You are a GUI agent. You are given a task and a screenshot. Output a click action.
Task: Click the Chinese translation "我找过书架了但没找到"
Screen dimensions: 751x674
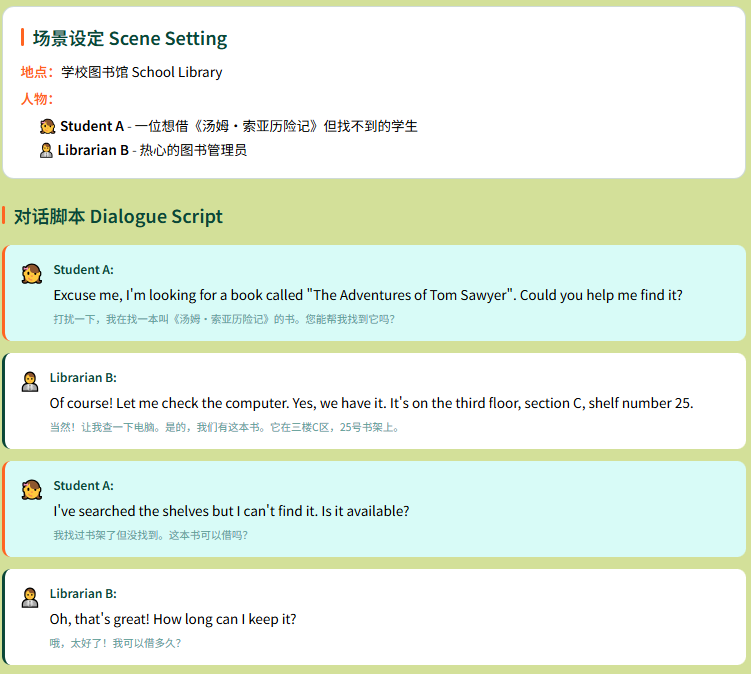tap(150, 535)
